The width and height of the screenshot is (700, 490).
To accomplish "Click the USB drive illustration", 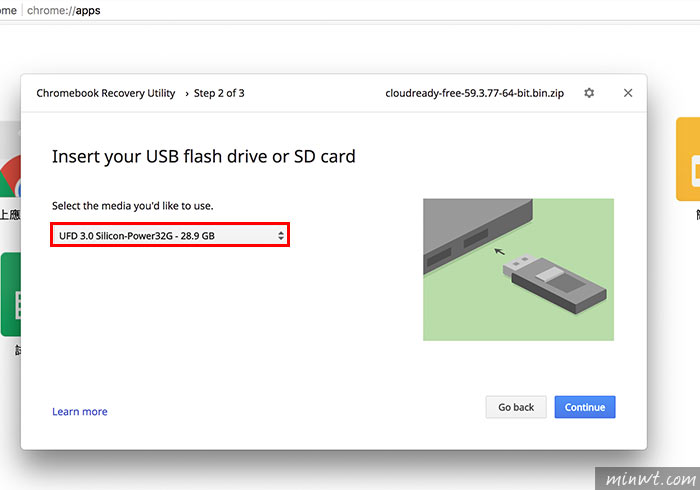I will point(518,270).
